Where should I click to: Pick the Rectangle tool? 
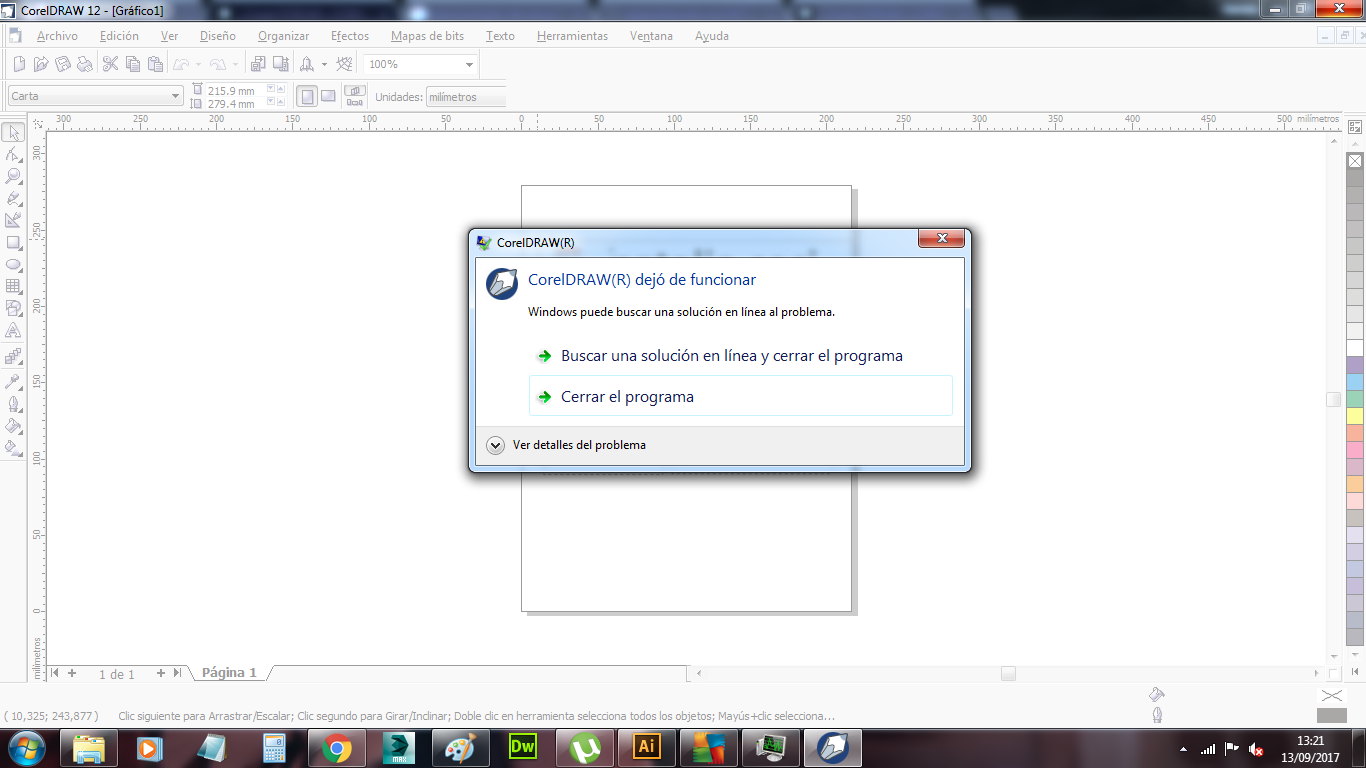[x=13, y=242]
